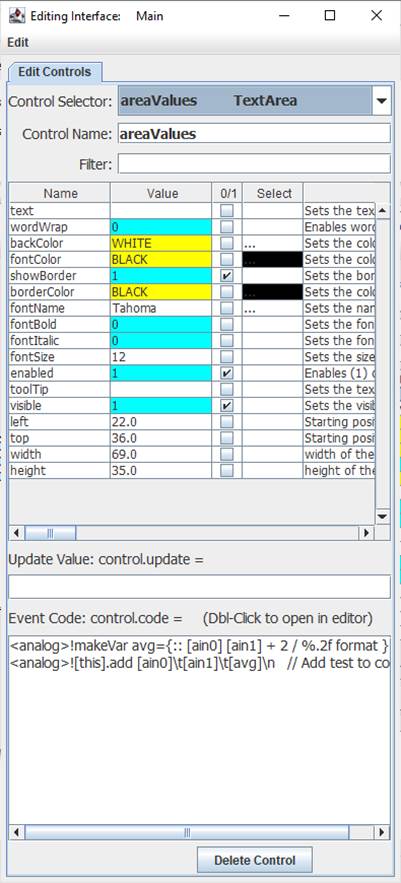The height and width of the screenshot is (883, 401).
Task: Click the event code scroll right arrow
Action: (382, 832)
